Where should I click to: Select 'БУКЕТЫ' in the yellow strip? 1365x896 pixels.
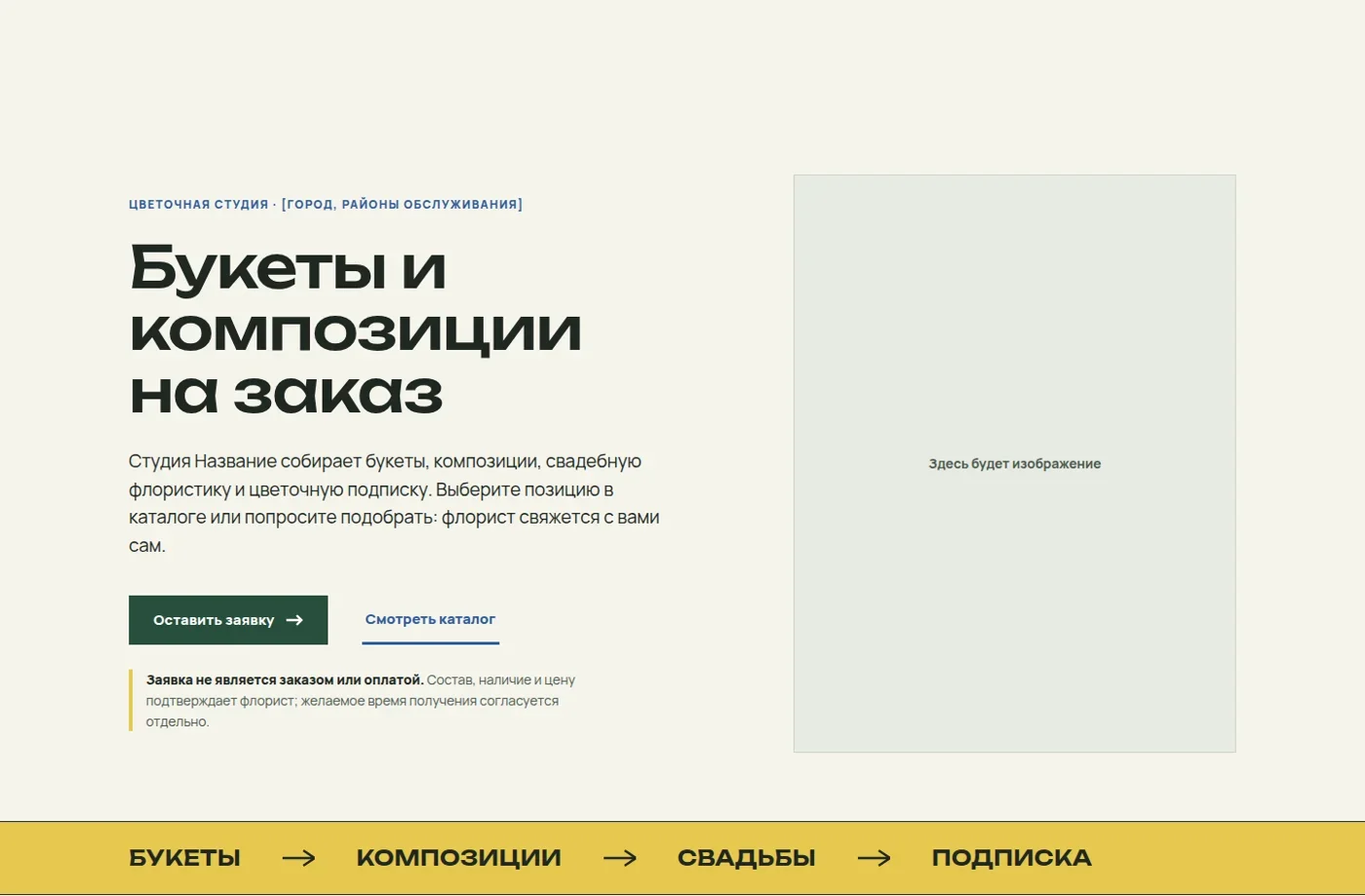[184, 858]
